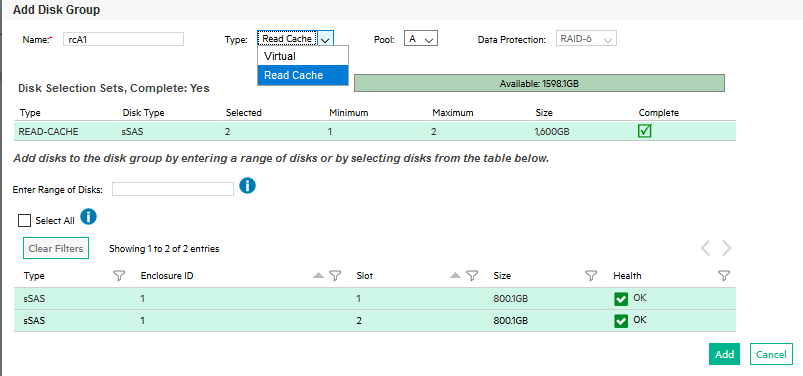Sort by Enclosure ID using sort arrow
Image resolution: width=803 pixels, height=376 pixels.
pyautogui.click(x=319, y=276)
